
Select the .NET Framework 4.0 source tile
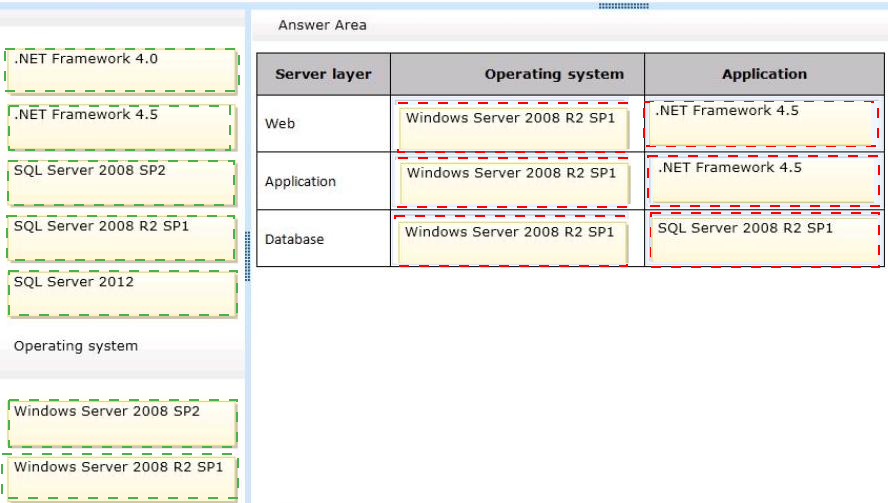pyautogui.click(x=122, y=71)
